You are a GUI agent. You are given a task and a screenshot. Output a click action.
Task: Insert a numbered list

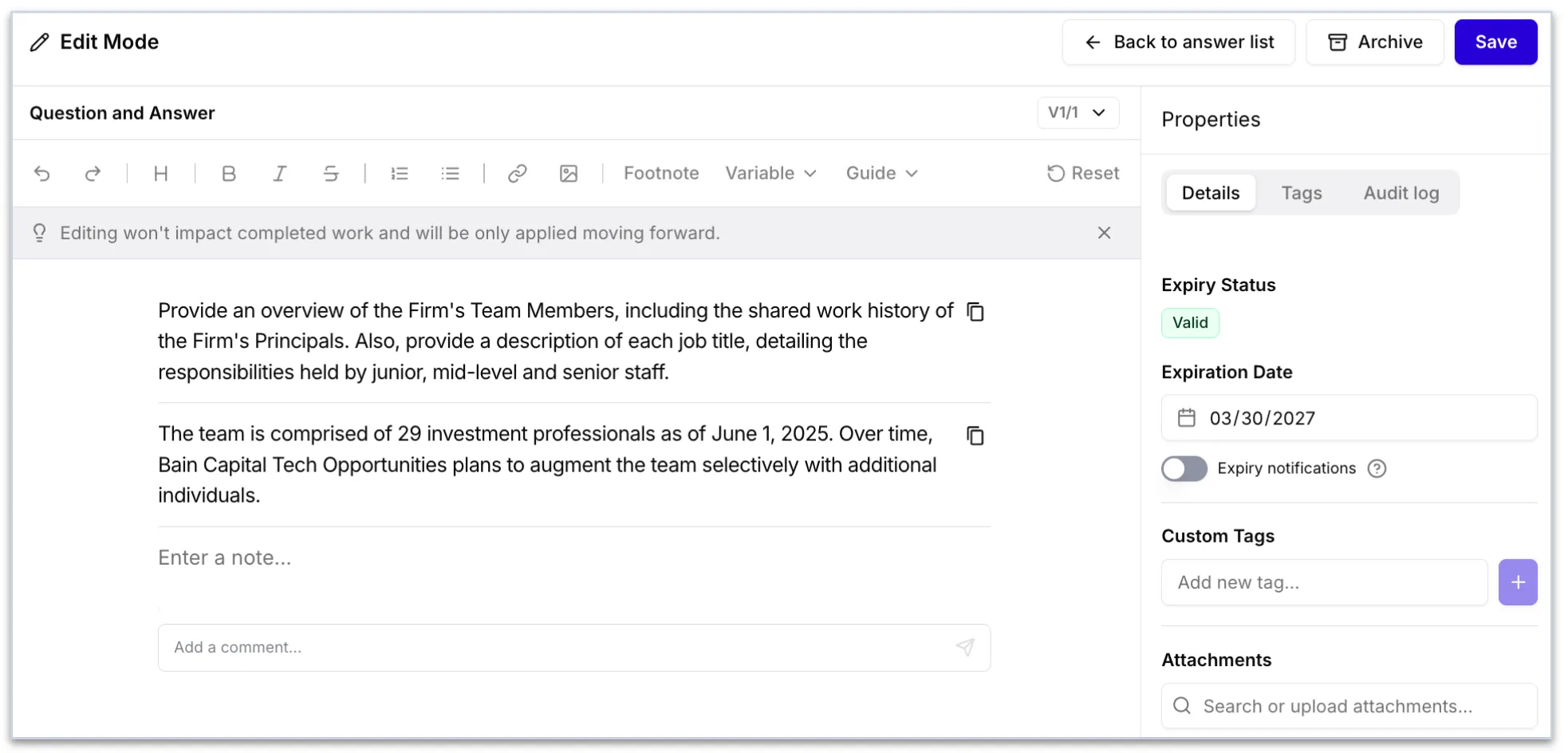point(400,173)
